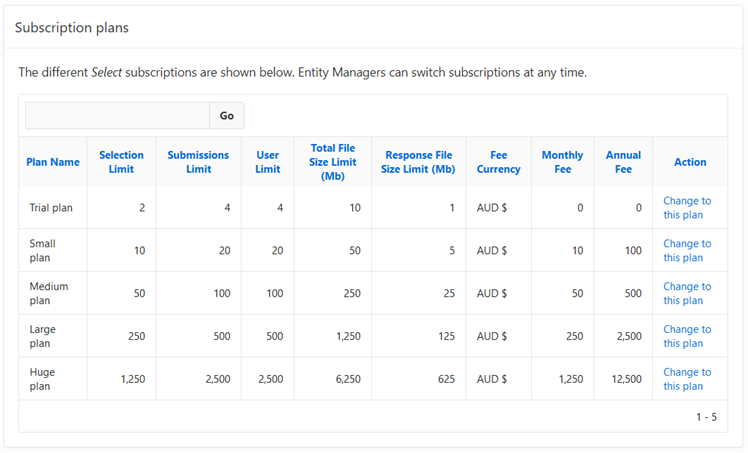Sort by Selection Limit column header

121,162
